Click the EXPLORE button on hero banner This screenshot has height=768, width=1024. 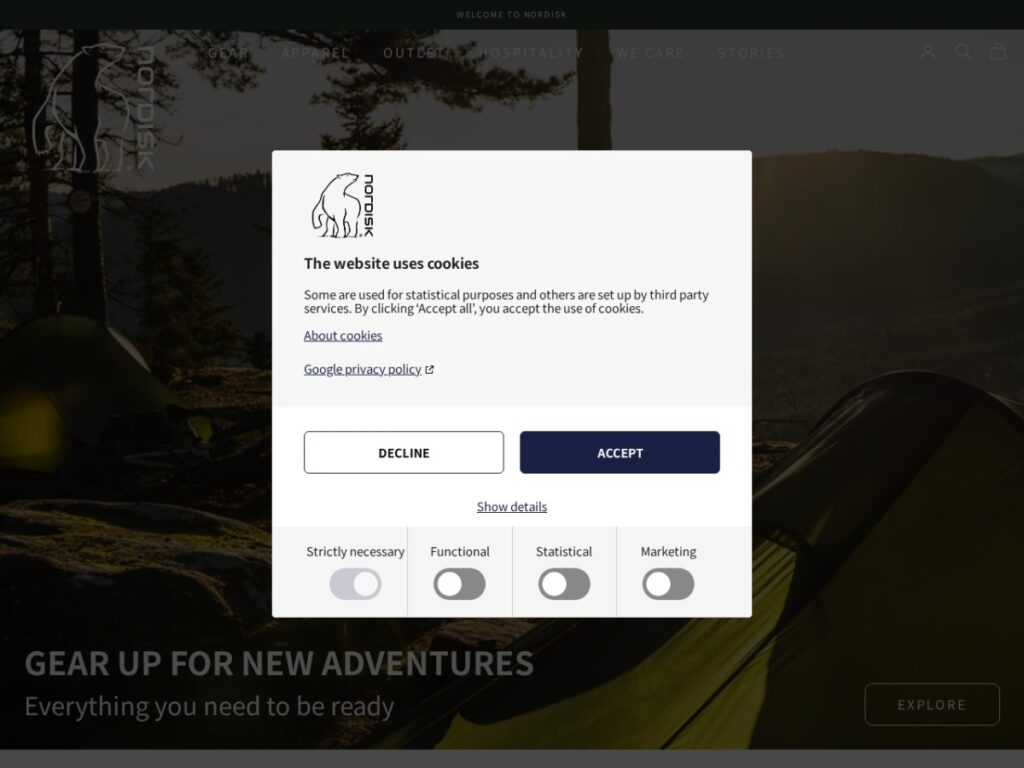coord(932,705)
